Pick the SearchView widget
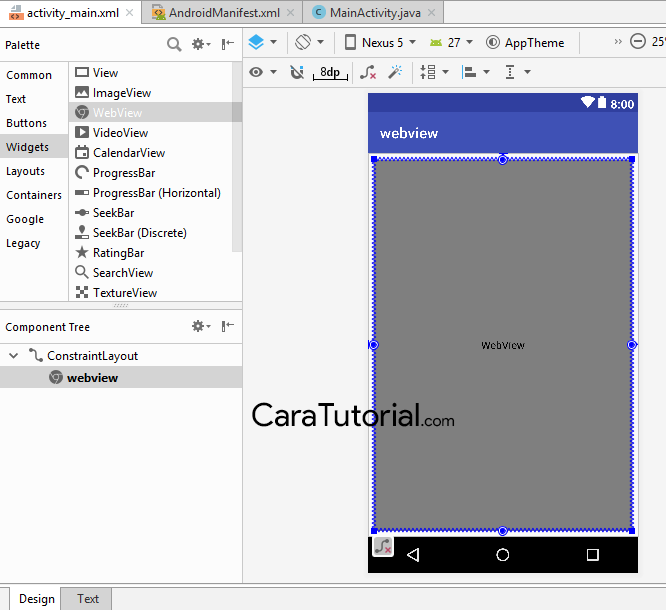The image size is (666, 610). [x=151, y=273]
